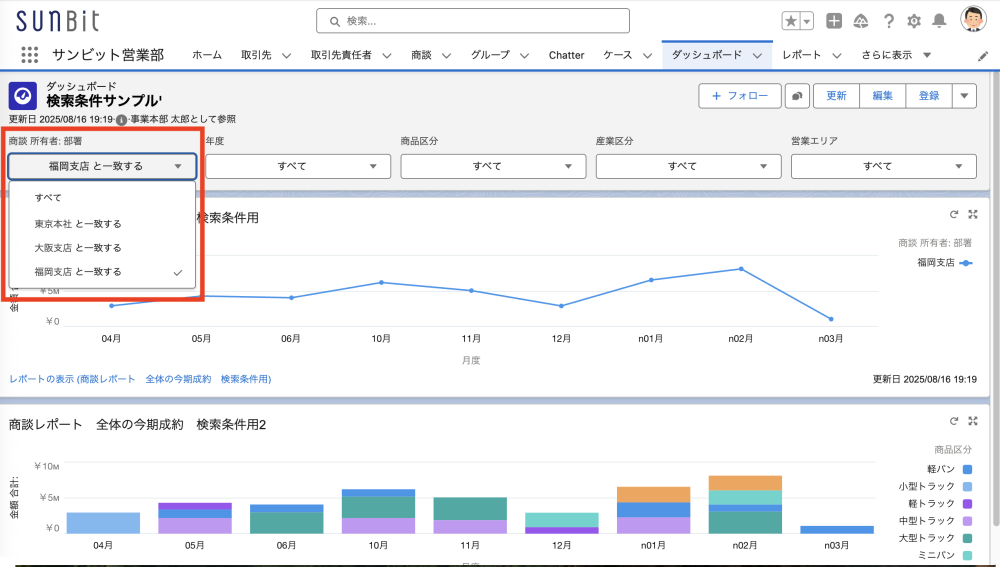
Task: Open the 営業エリア filter dropdown
Action: pos(883,166)
